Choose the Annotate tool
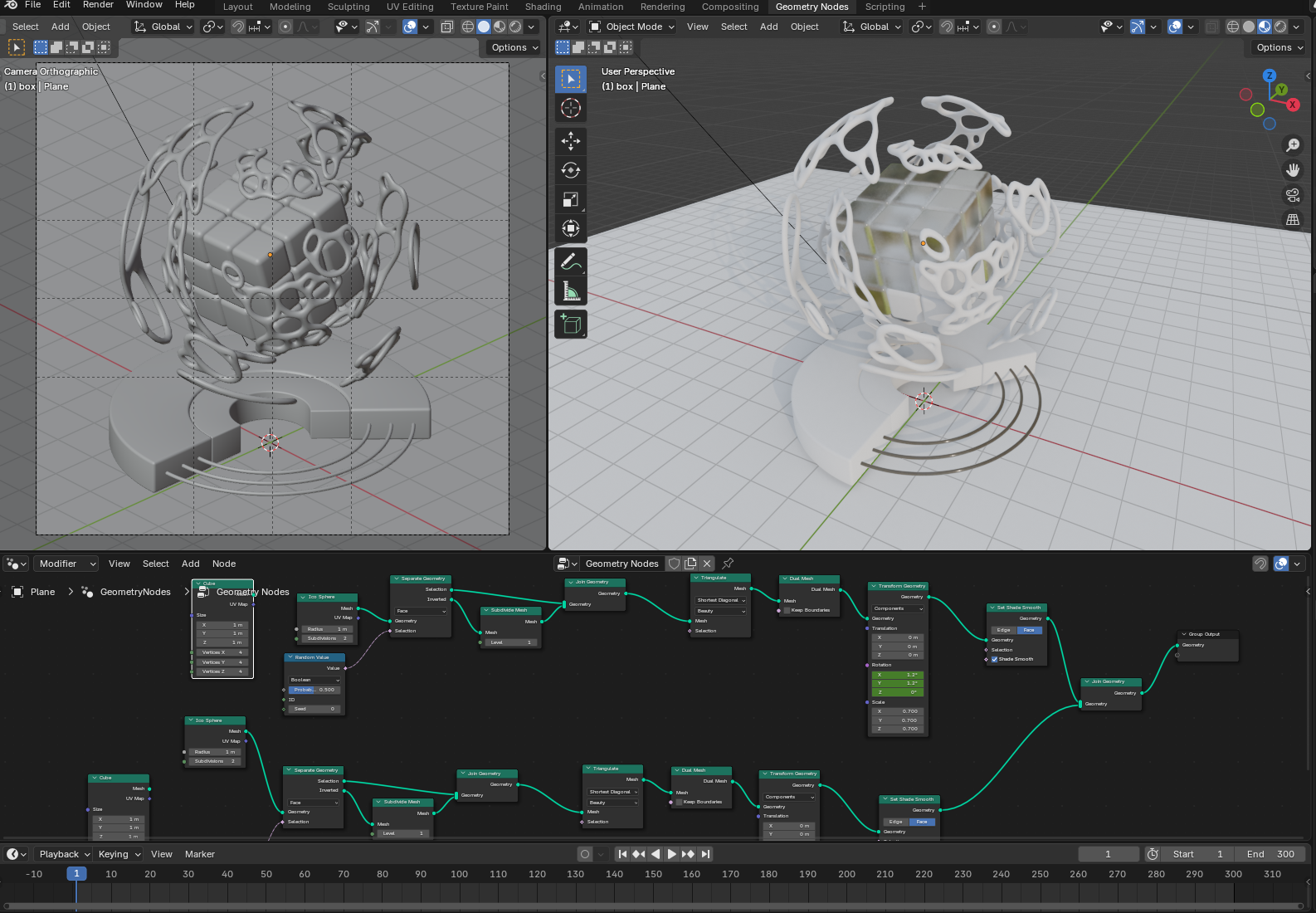 pos(570,262)
